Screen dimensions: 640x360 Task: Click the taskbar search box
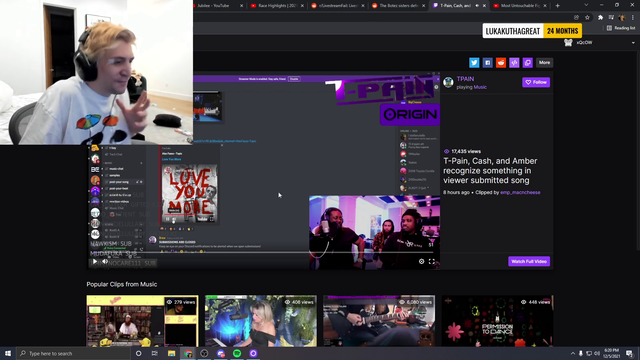click(x=73, y=353)
